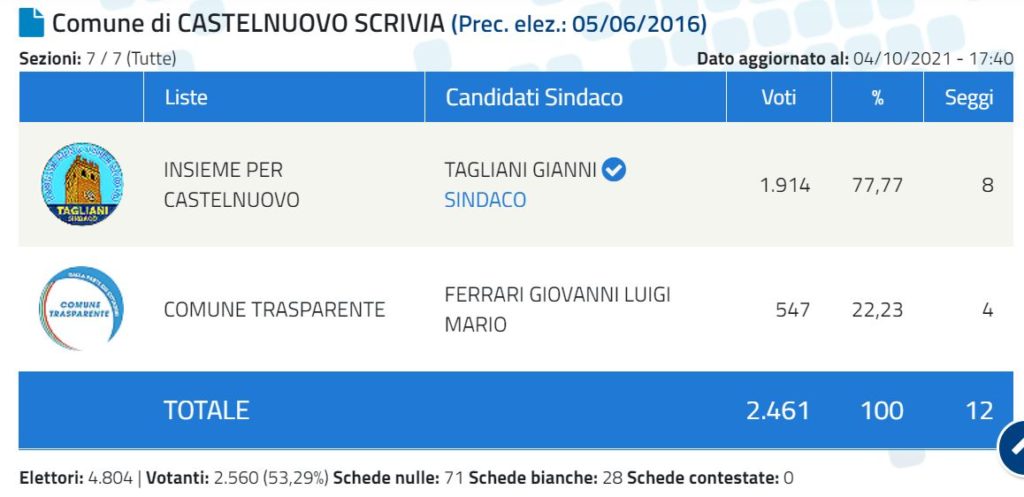Viewport: 1024px width, 497px height.
Task: Click the SINDACO label under Tagliani
Action: (485, 200)
